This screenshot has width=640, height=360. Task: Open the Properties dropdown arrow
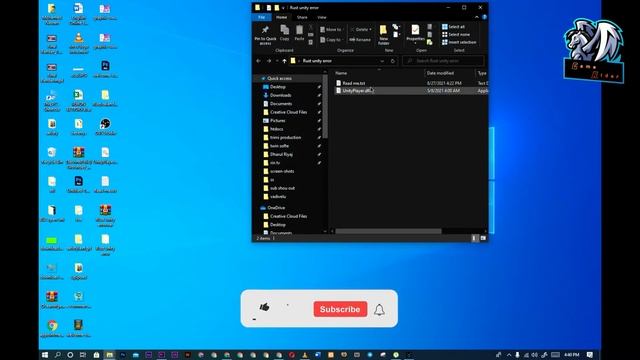[415, 43]
